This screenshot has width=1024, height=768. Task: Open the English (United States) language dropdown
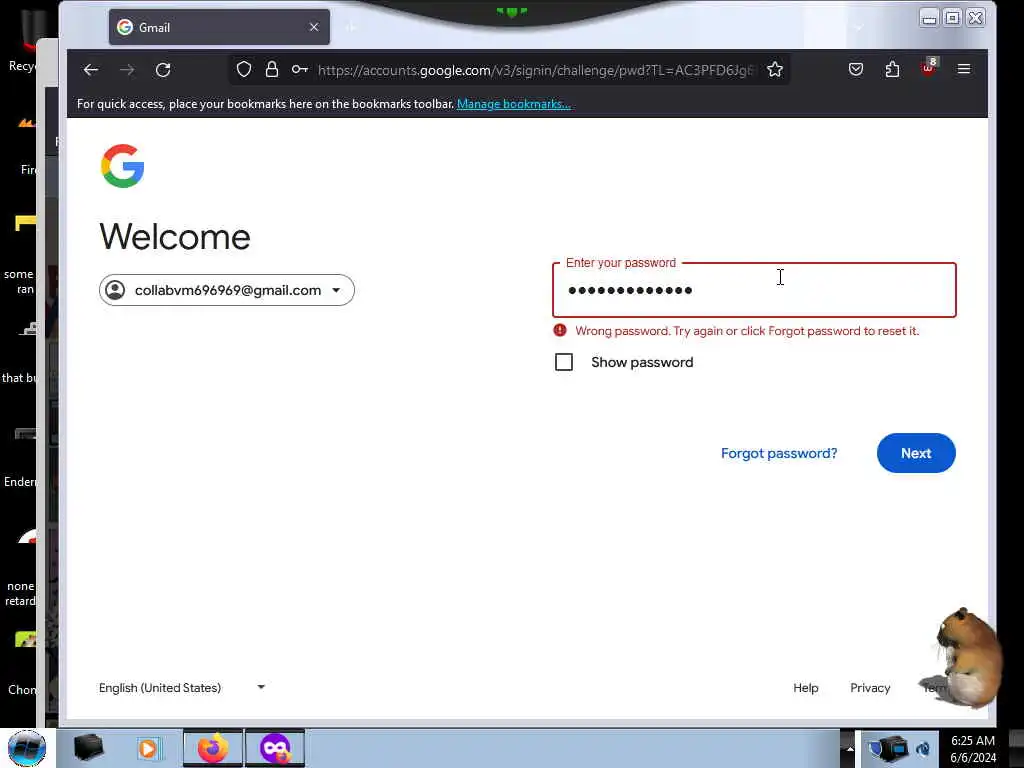pos(182,688)
